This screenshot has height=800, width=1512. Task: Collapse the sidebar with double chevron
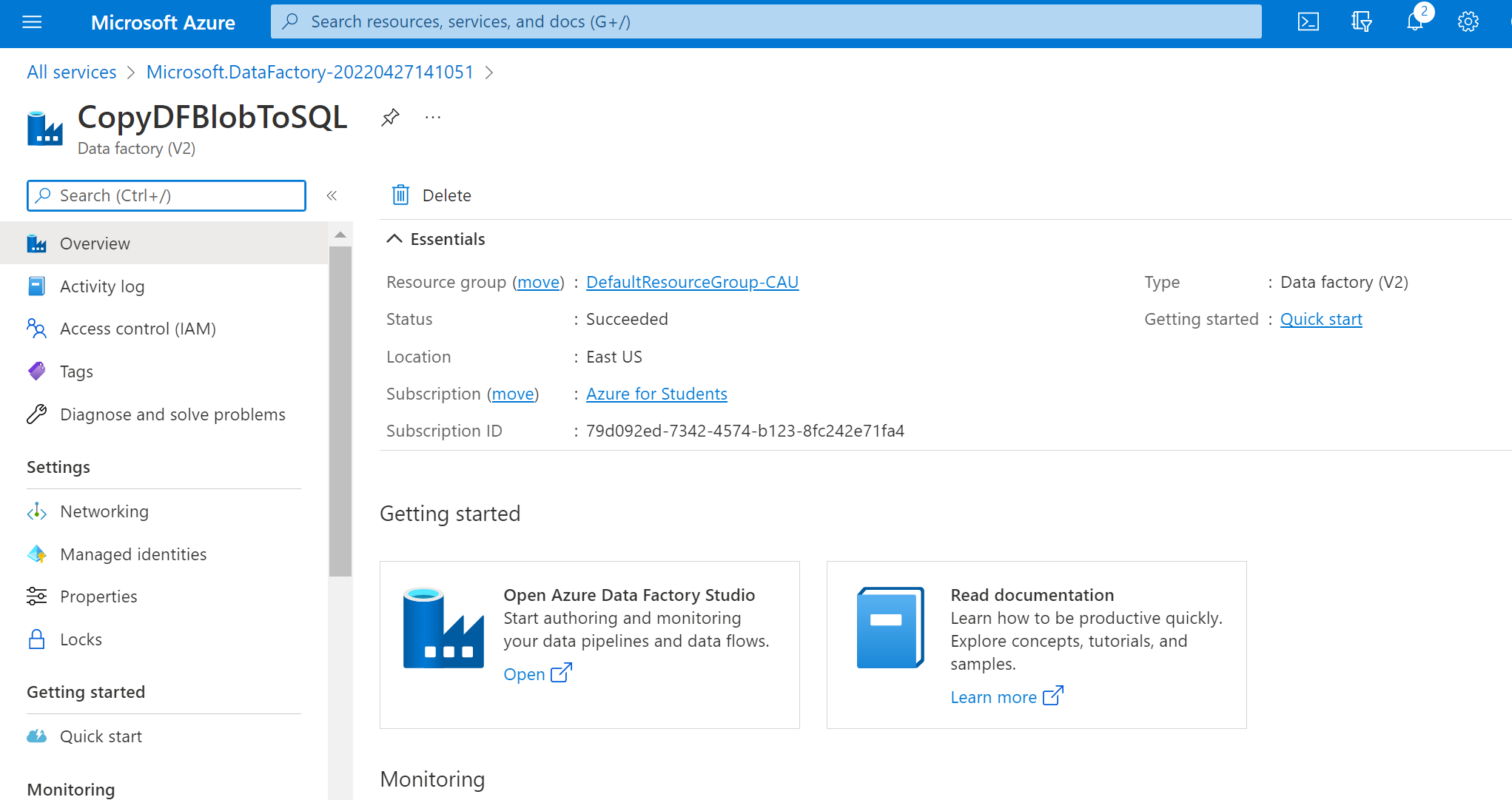click(332, 195)
